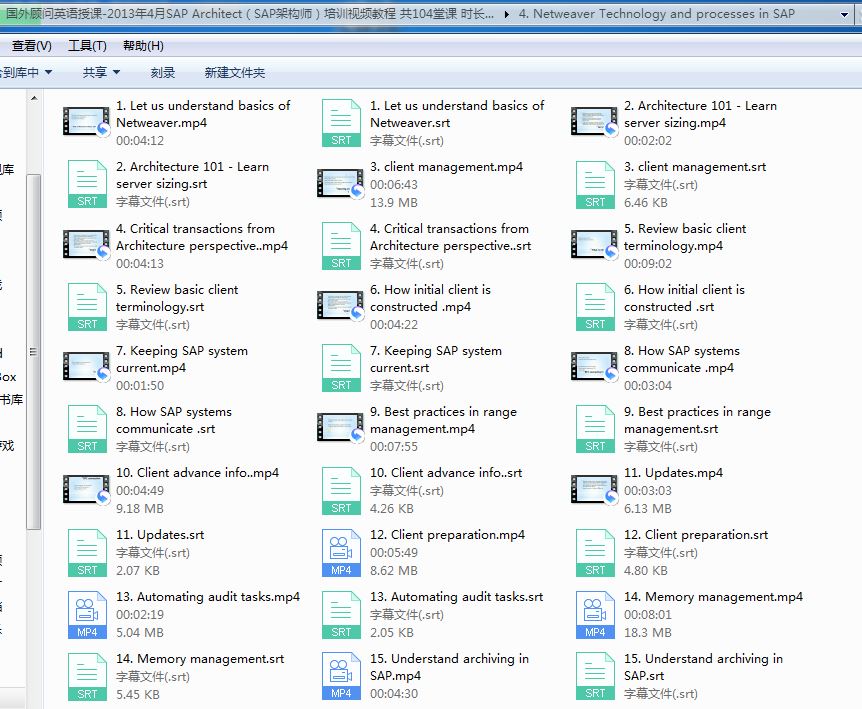Open address bar history dropdown arrow
862x709 pixels.
(844, 15)
